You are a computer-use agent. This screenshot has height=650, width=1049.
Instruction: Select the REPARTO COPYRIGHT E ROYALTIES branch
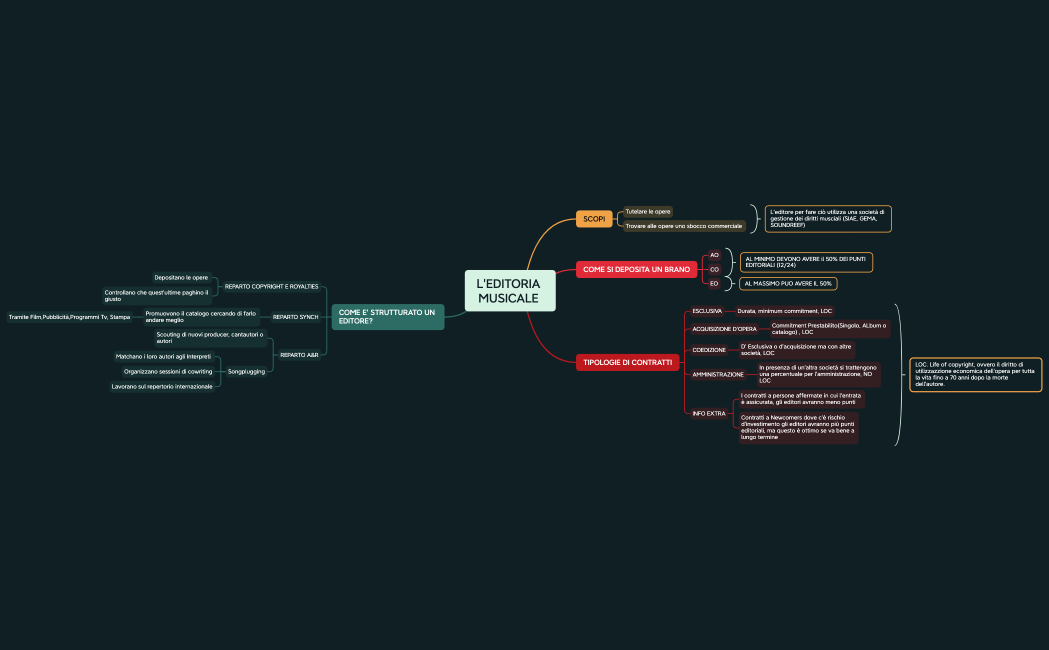pyautogui.click(x=271, y=287)
